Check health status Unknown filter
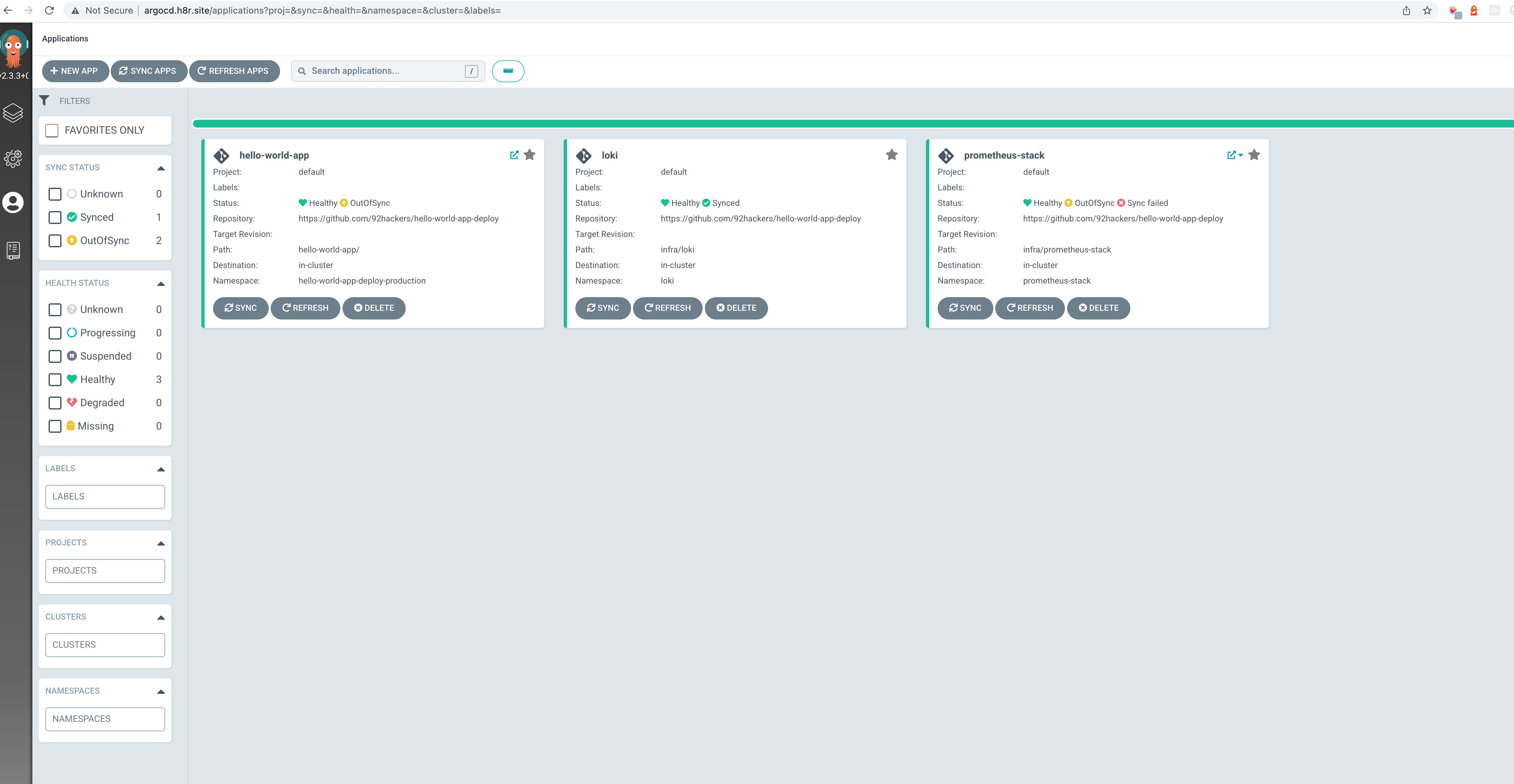The image size is (1514, 784). (55, 310)
